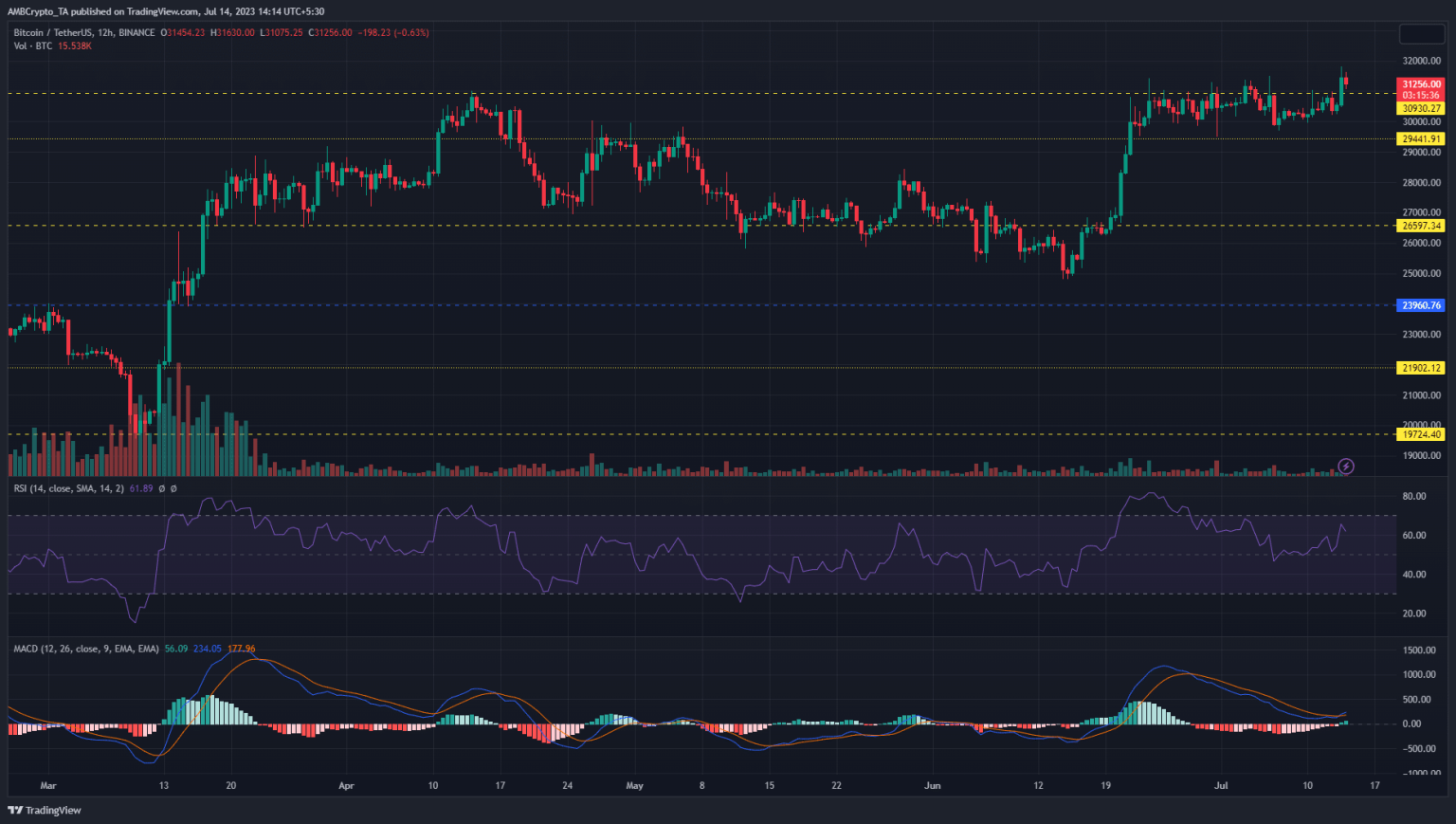The image size is (1456, 824).
Task: Click the Vol · BTC volume indicator label
Action: coord(31,46)
